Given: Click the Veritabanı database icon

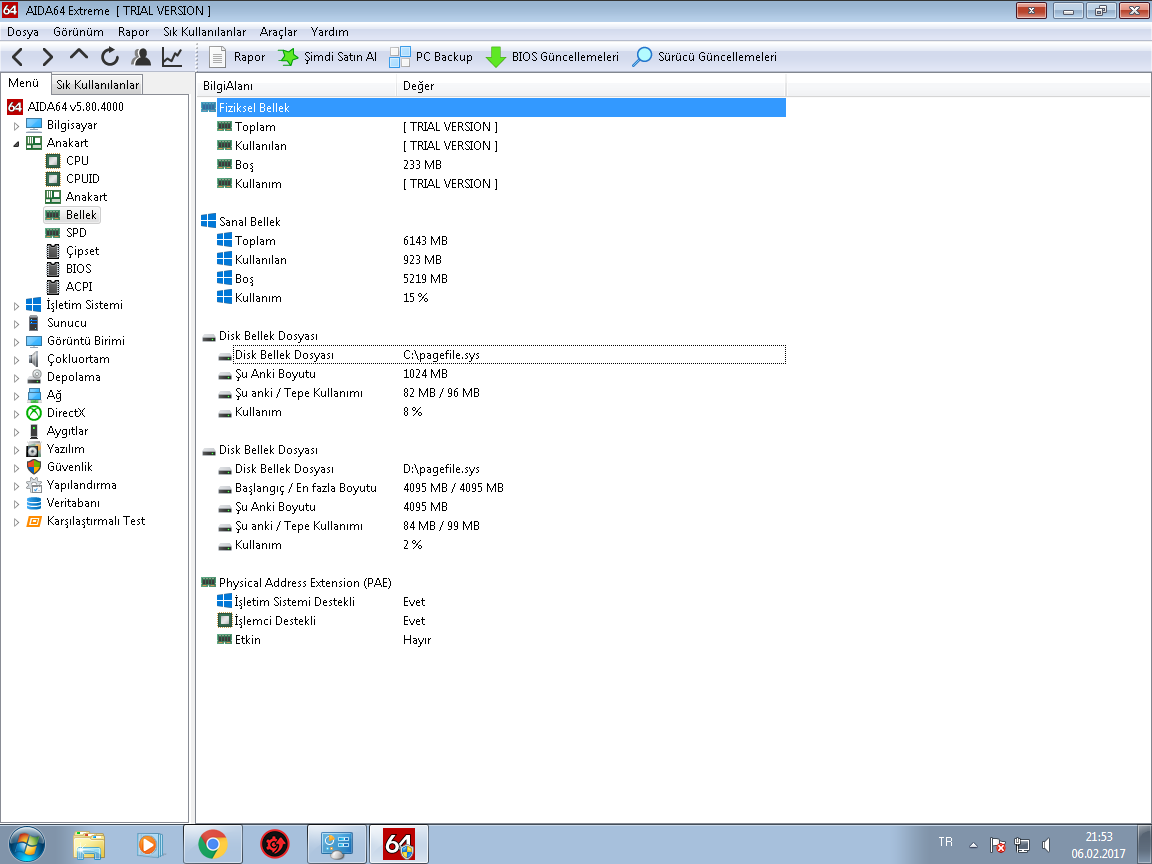Looking at the screenshot, I should (34, 503).
